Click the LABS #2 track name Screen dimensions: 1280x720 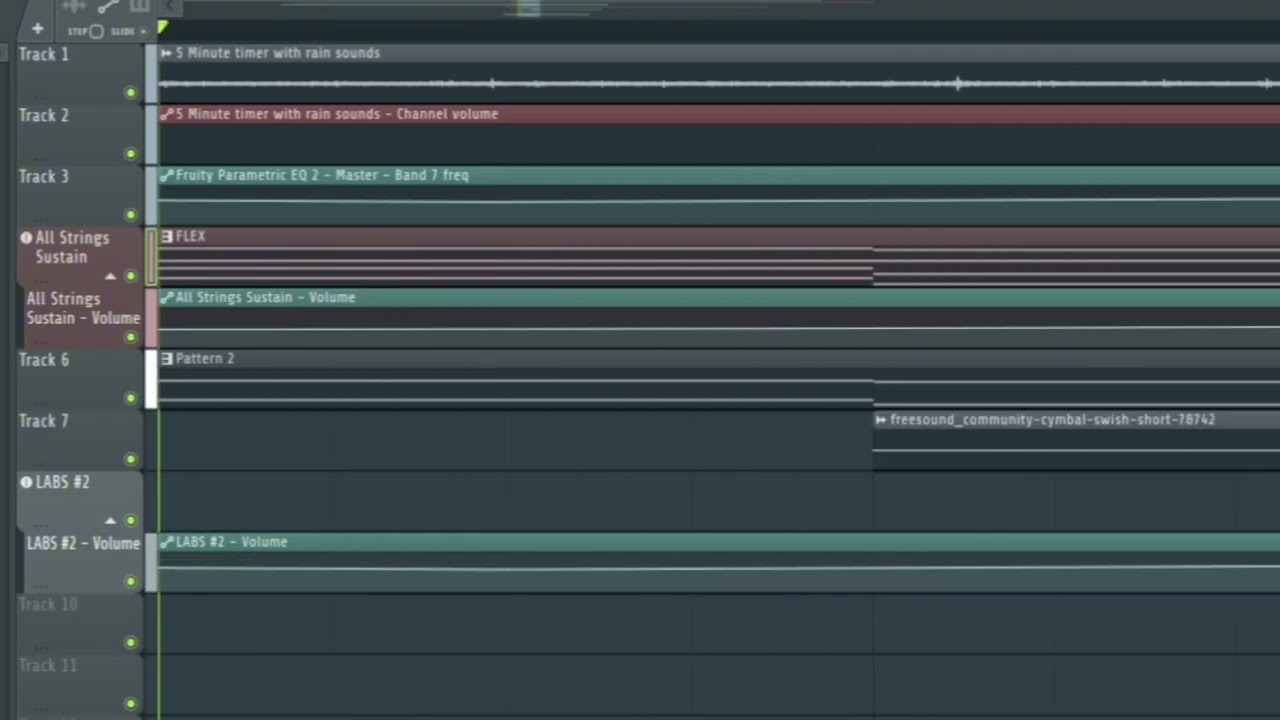62,482
